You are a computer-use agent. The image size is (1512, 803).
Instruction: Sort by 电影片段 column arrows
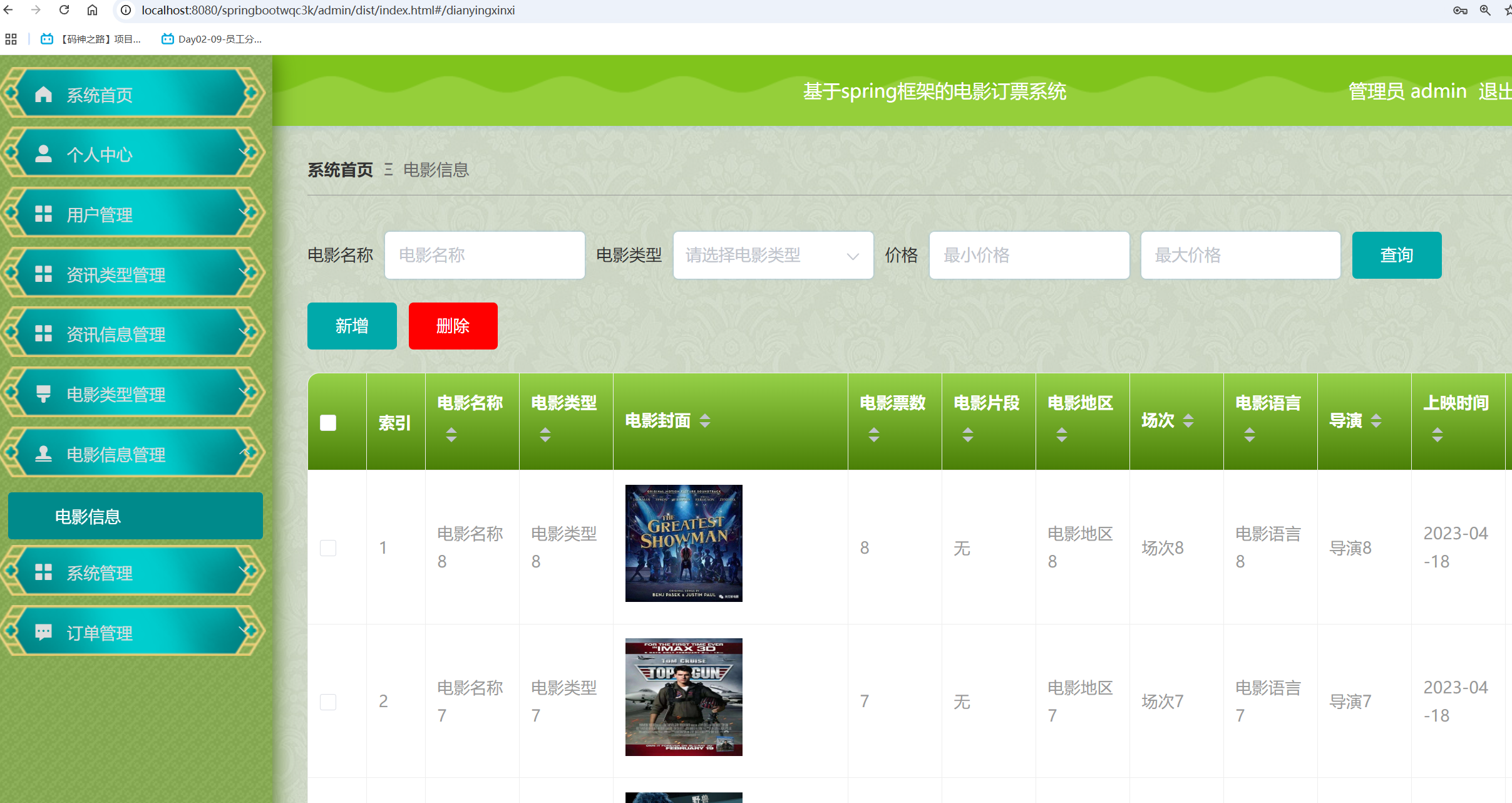[x=968, y=434]
